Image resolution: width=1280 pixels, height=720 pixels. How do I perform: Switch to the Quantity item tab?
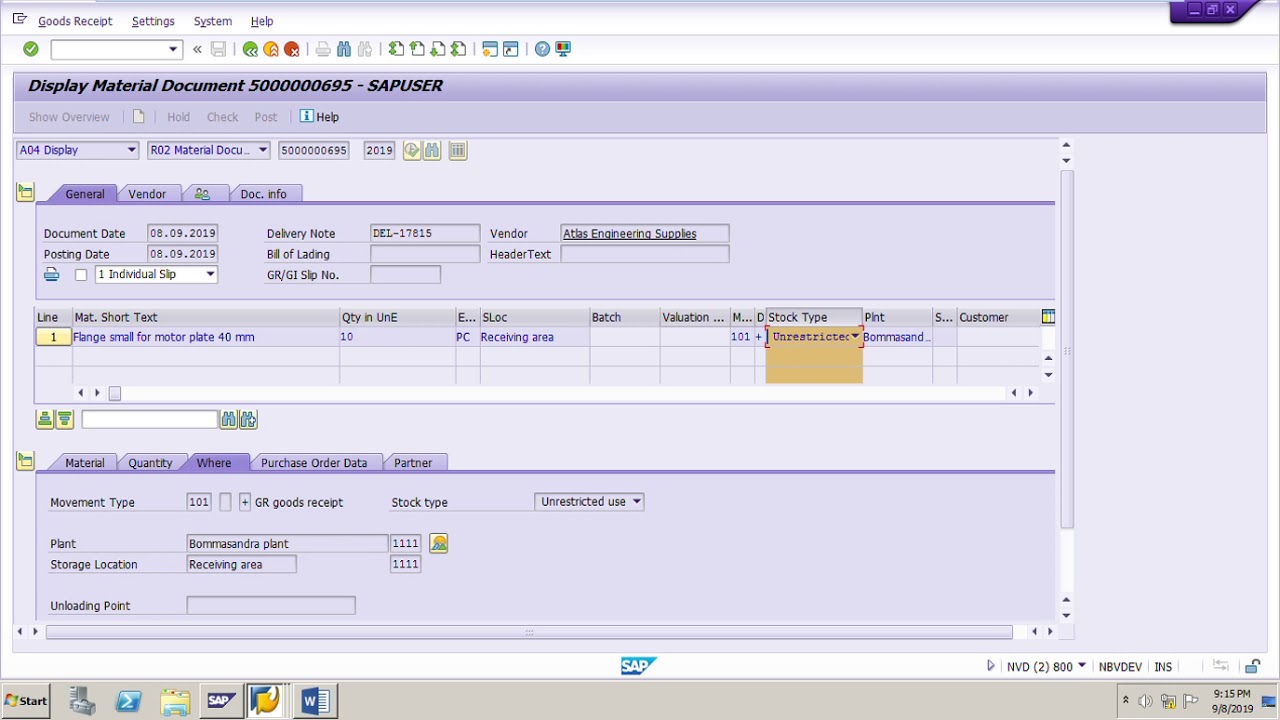(x=150, y=463)
